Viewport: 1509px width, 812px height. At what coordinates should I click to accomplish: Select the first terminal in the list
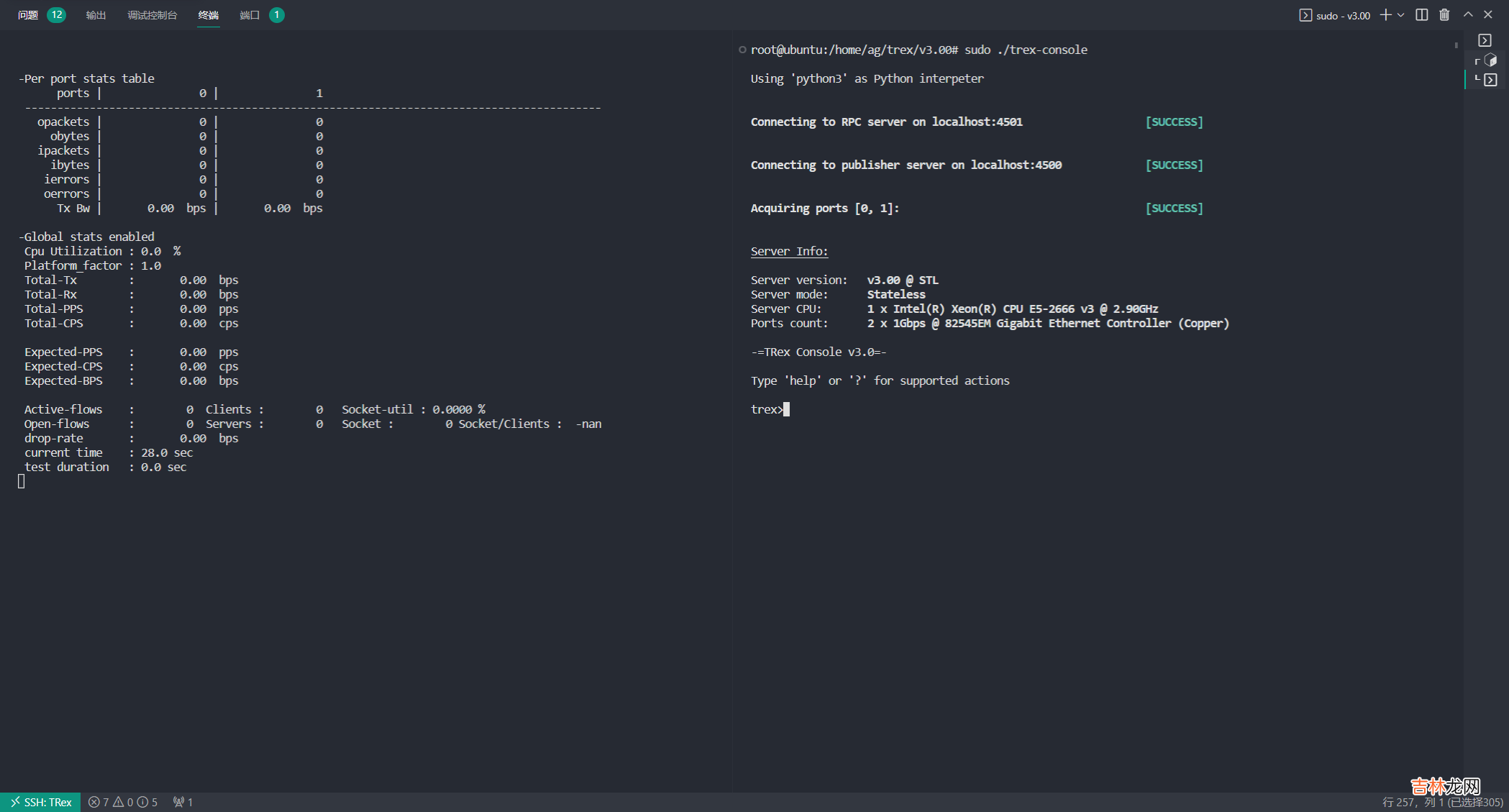pos(1485,40)
